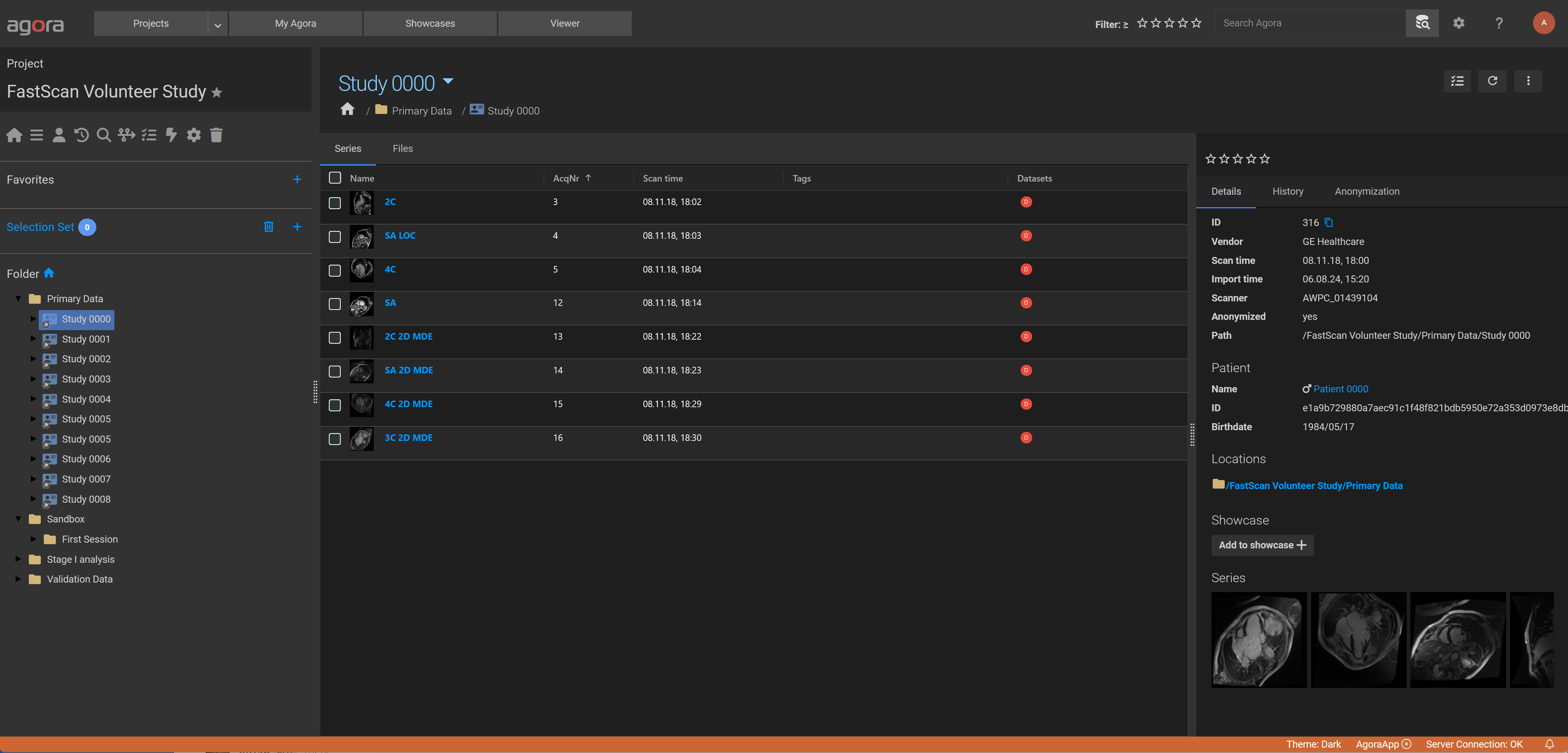Add to Selection Set with plus icon
Image resolution: width=1568 pixels, height=753 pixels.
coord(297,227)
